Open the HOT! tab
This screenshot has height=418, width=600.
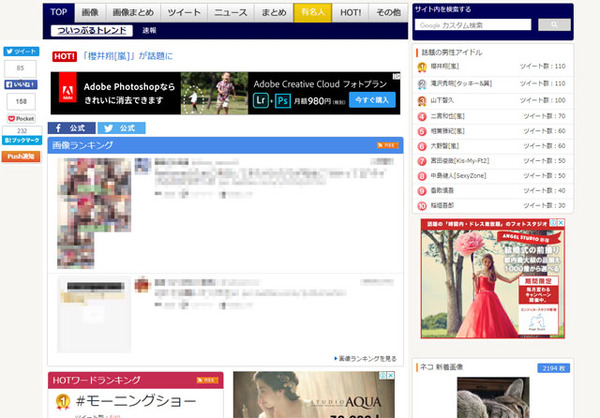[x=351, y=13]
